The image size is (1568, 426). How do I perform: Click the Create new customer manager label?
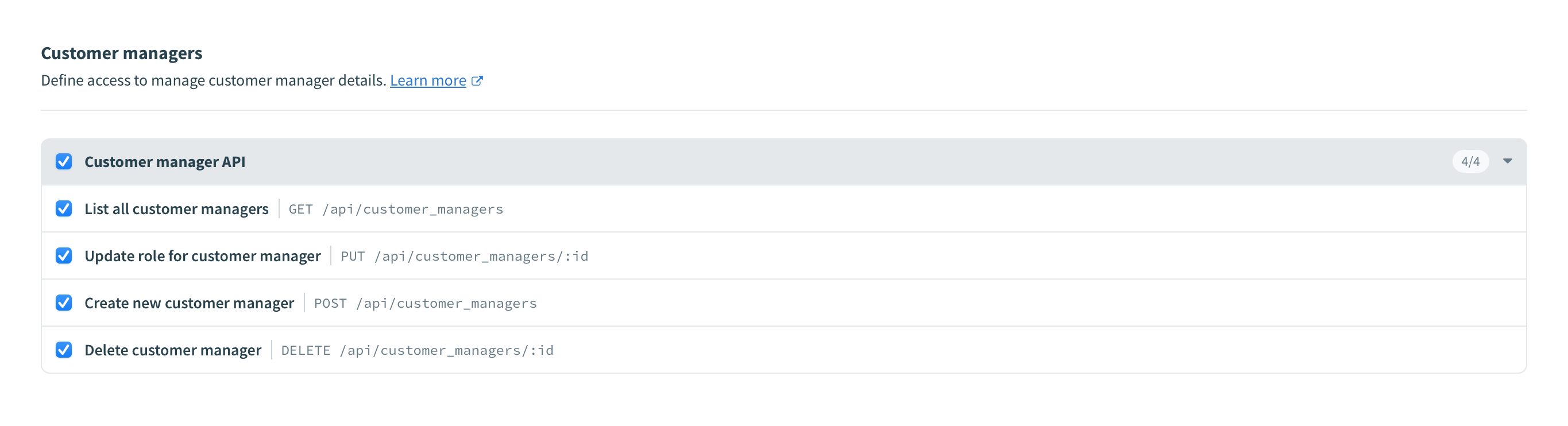tap(189, 303)
